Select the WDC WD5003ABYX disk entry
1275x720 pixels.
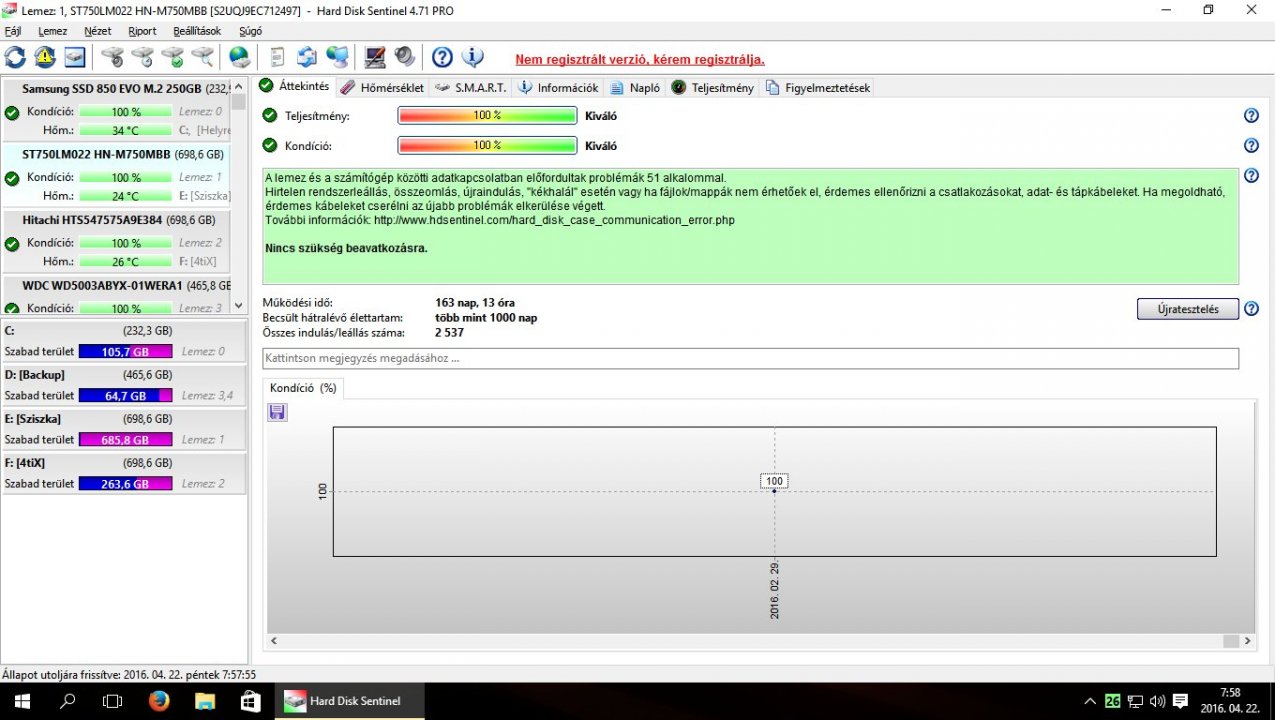(x=116, y=296)
